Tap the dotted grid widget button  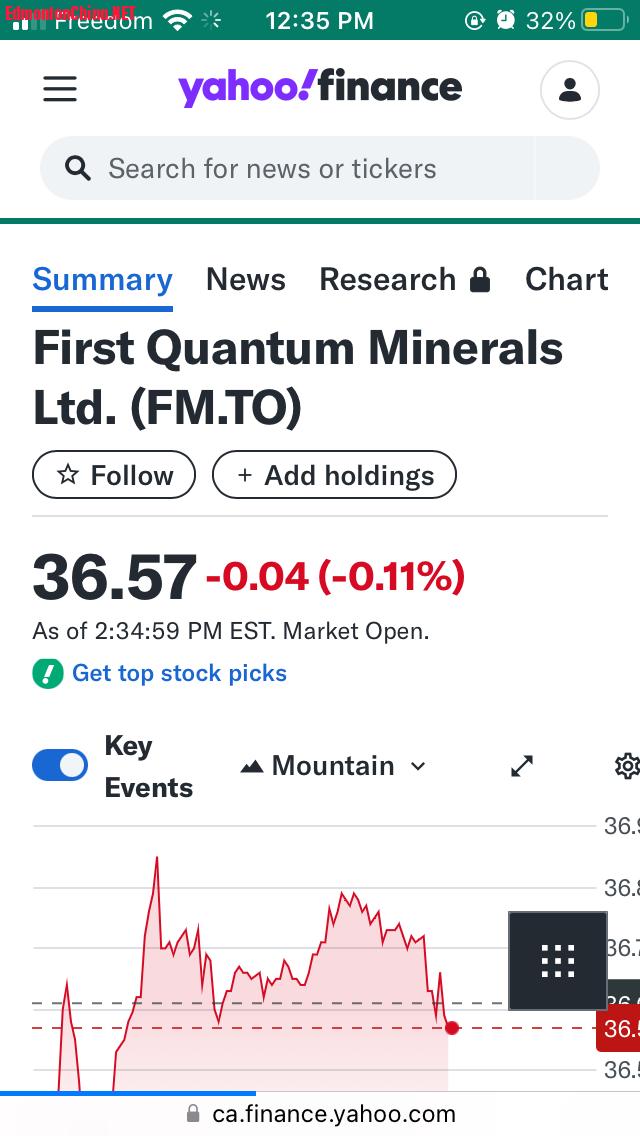click(x=557, y=961)
